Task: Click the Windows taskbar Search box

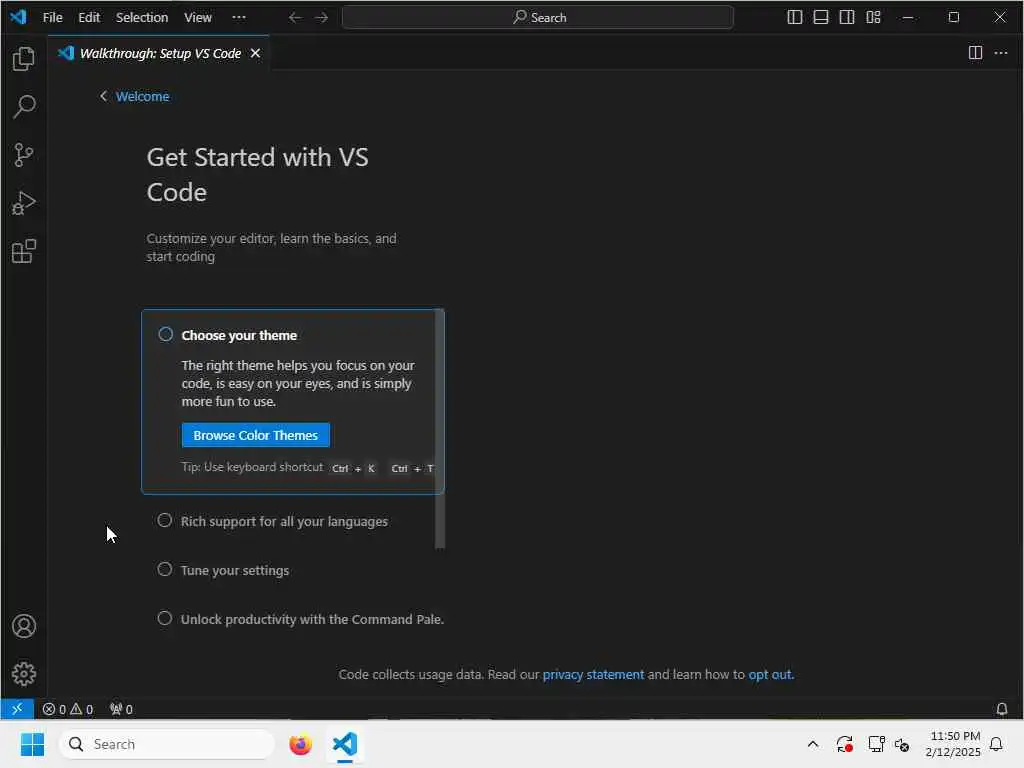Action: pos(167,744)
